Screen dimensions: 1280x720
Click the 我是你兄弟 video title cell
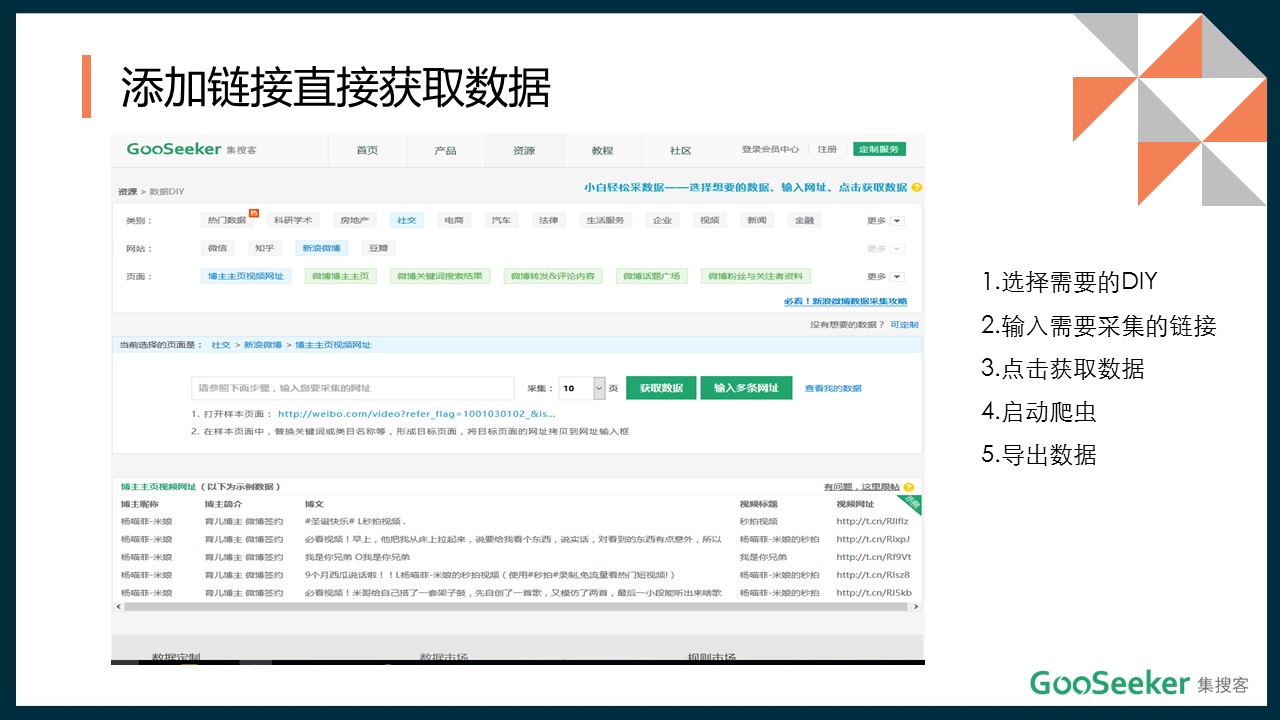(763, 557)
